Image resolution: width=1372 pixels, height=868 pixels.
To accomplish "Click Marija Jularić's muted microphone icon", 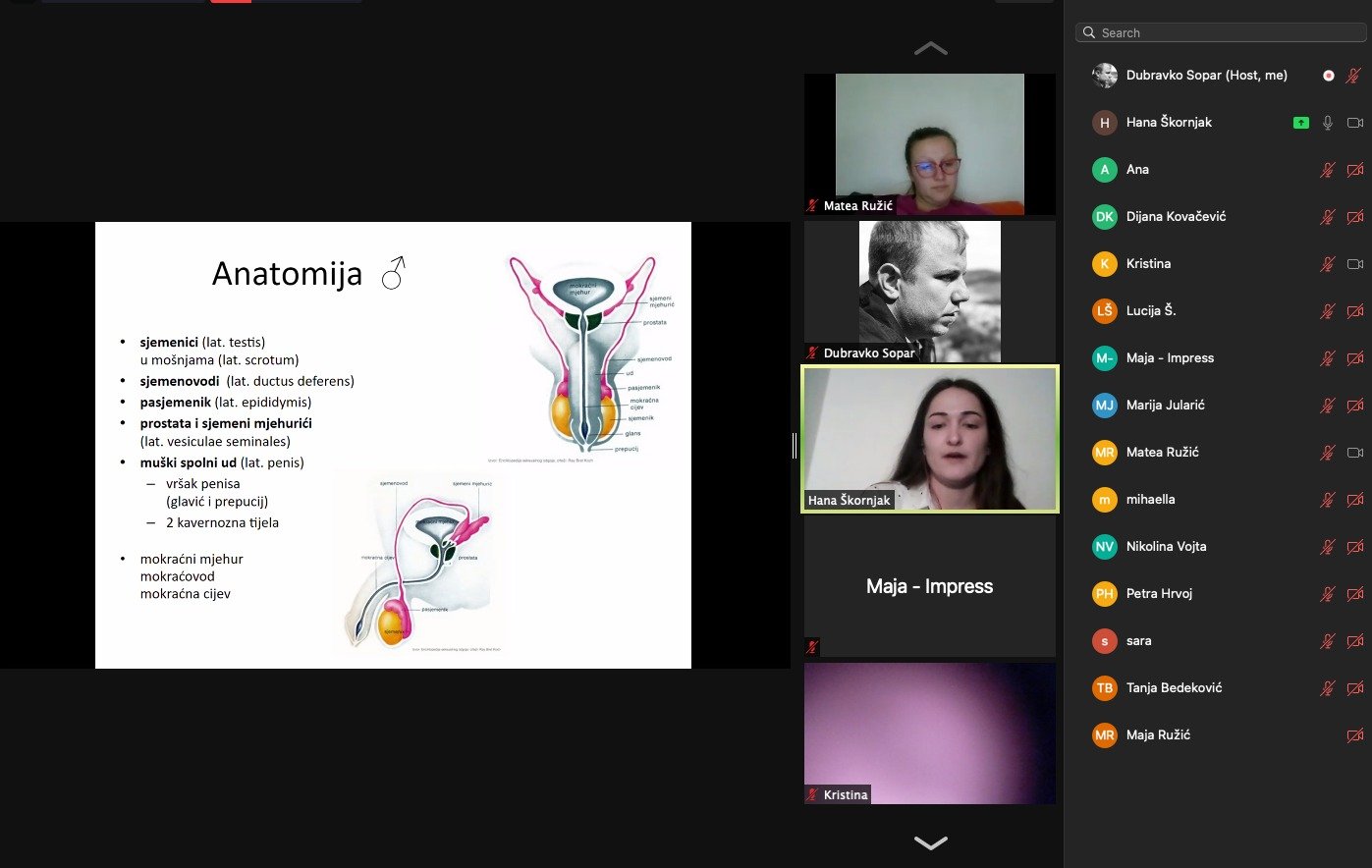I will 1328,406.
